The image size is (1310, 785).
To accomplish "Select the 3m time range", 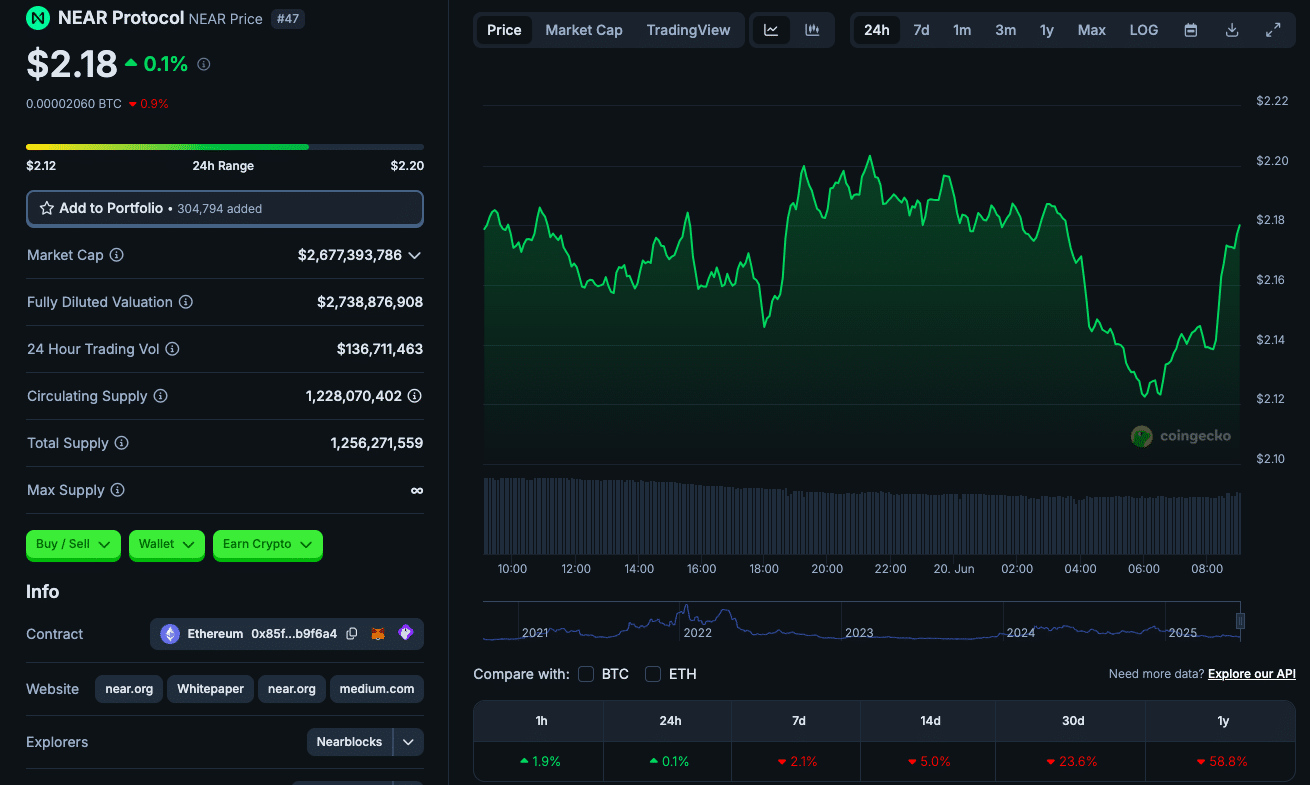I will coord(1005,30).
